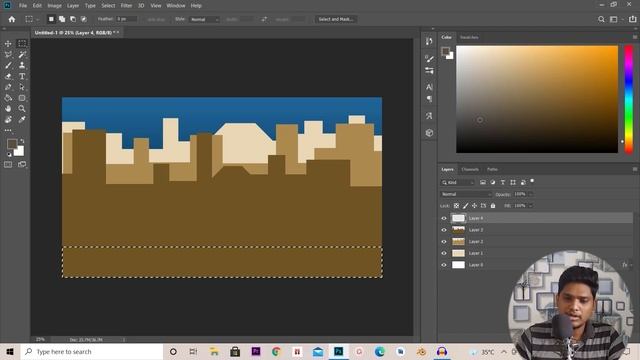The image size is (640, 360).
Task: Switch to the Channels tab
Action: 470,169
